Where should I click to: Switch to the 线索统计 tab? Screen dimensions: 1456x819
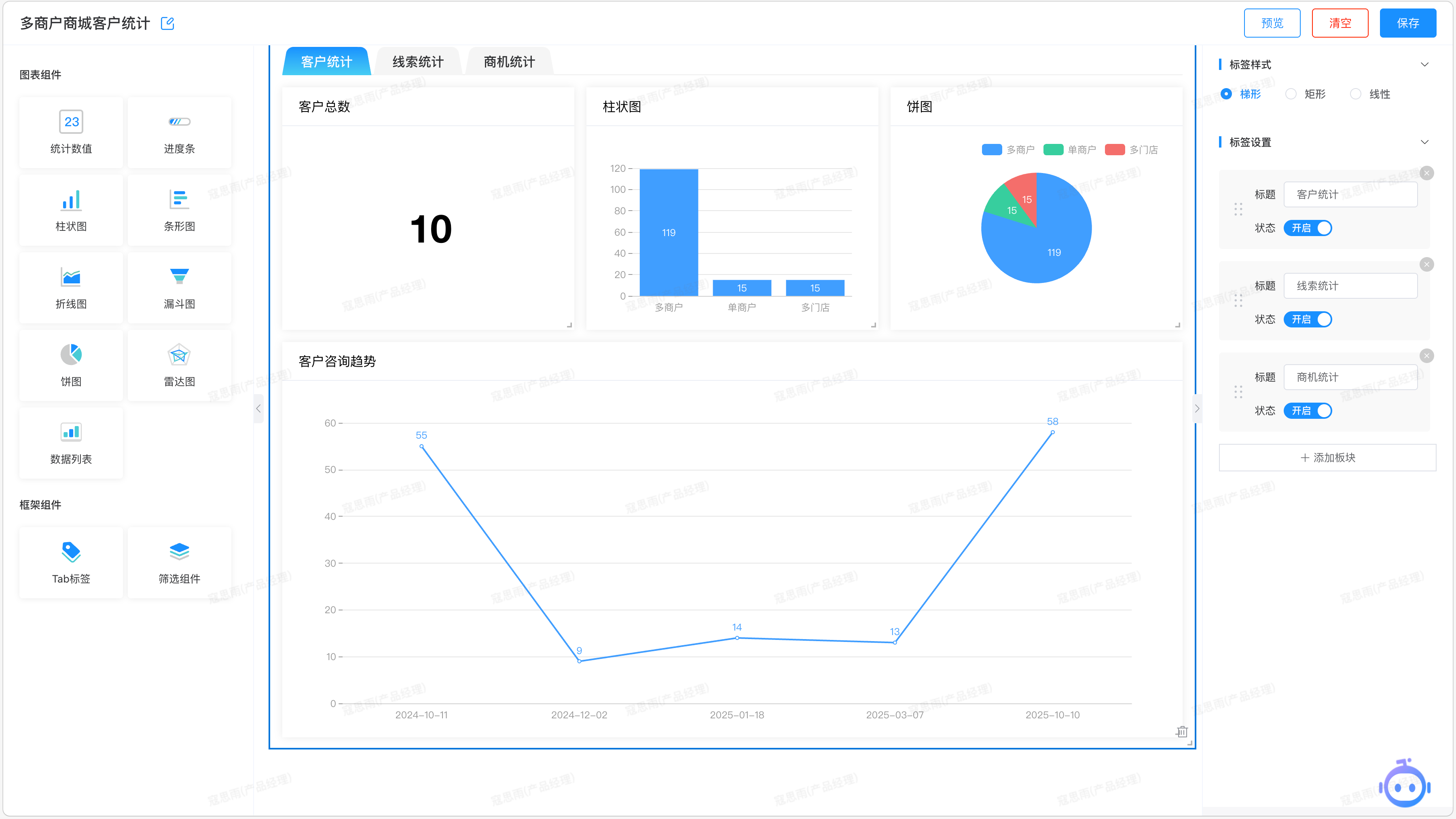(x=418, y=61)
